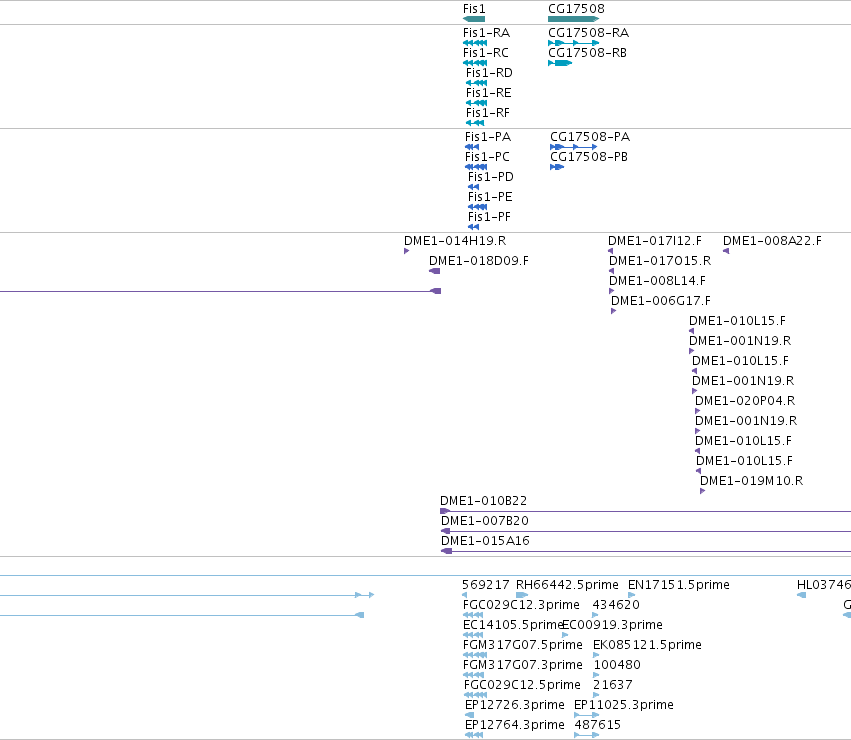Click the Fis1-PA protein label

[488, 137]
